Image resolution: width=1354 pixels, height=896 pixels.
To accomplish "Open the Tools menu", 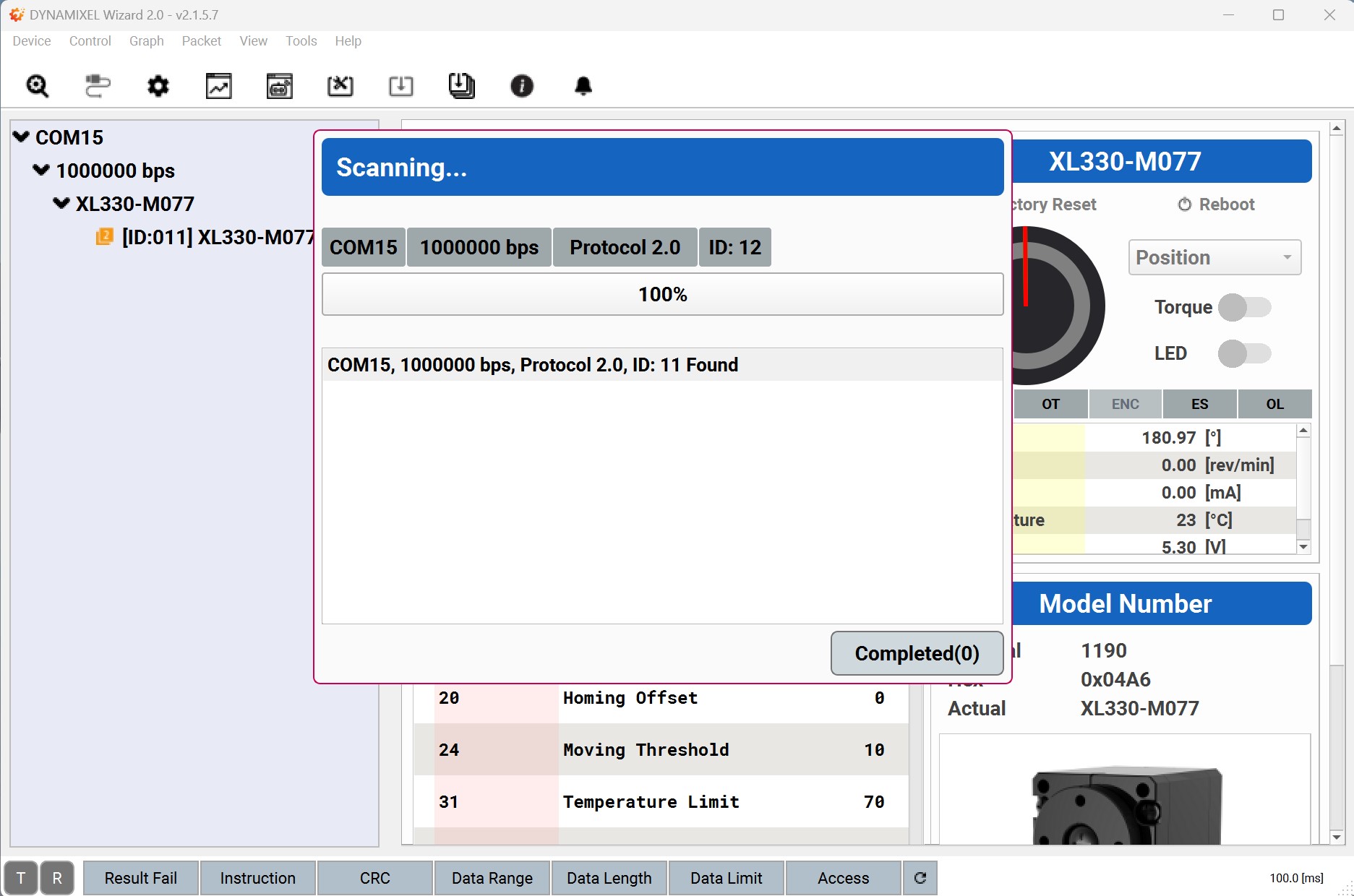I will pos(301,41).
